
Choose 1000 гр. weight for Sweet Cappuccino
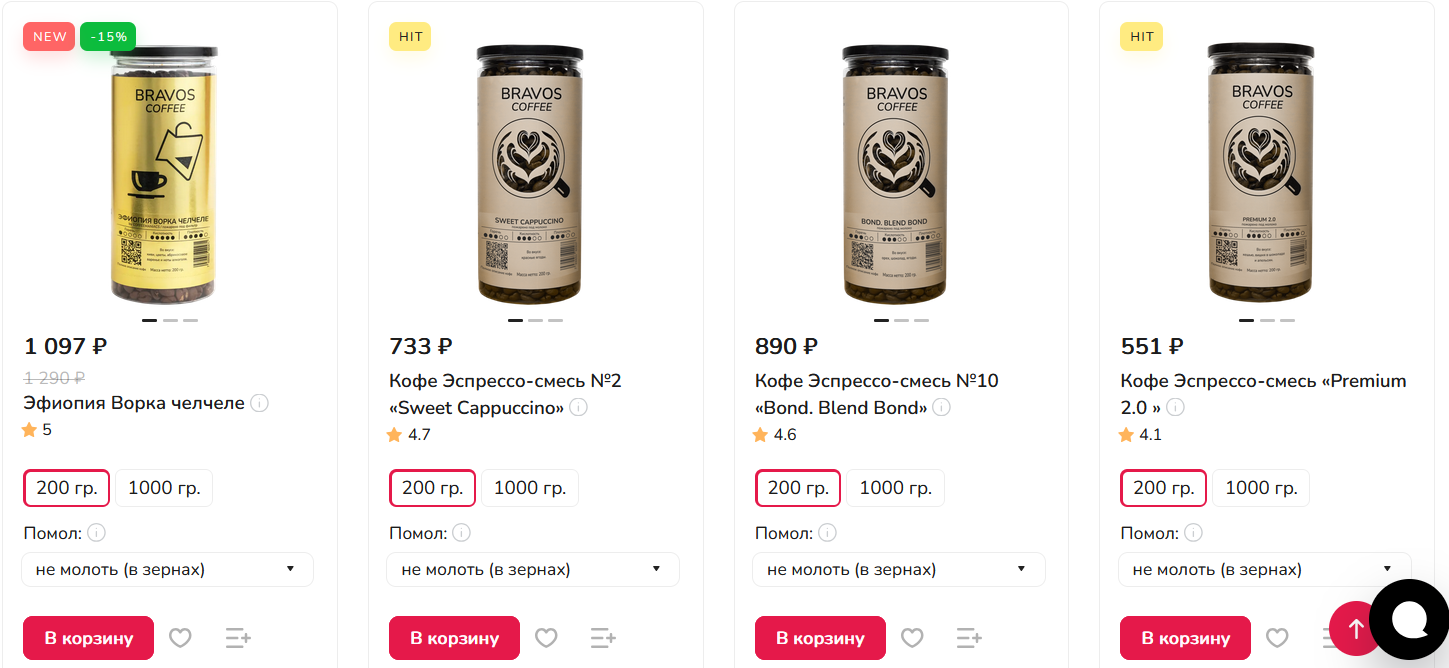[530, 488]
